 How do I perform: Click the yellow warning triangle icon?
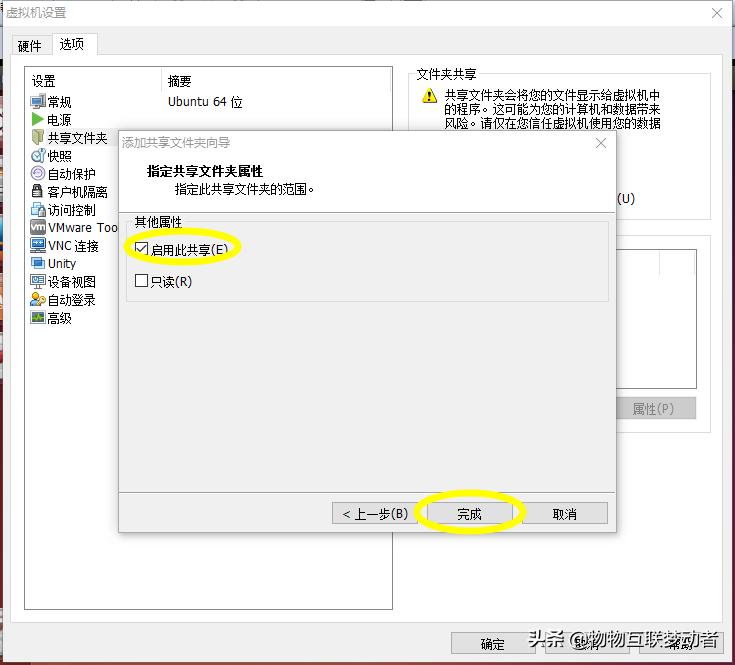(429, 96)
